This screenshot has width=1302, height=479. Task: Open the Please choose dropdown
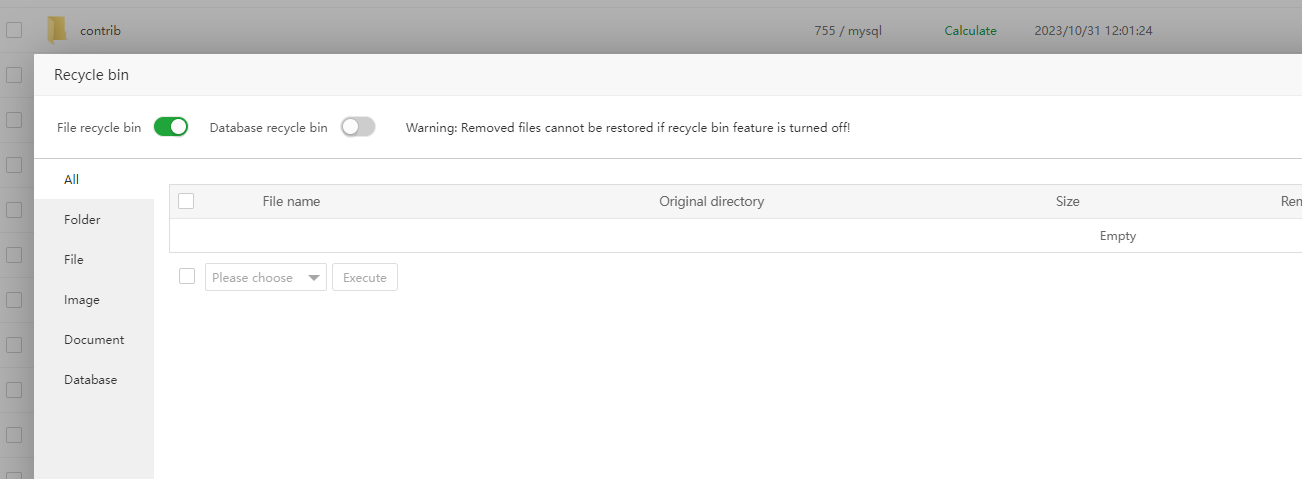click(x=266, y=277)
